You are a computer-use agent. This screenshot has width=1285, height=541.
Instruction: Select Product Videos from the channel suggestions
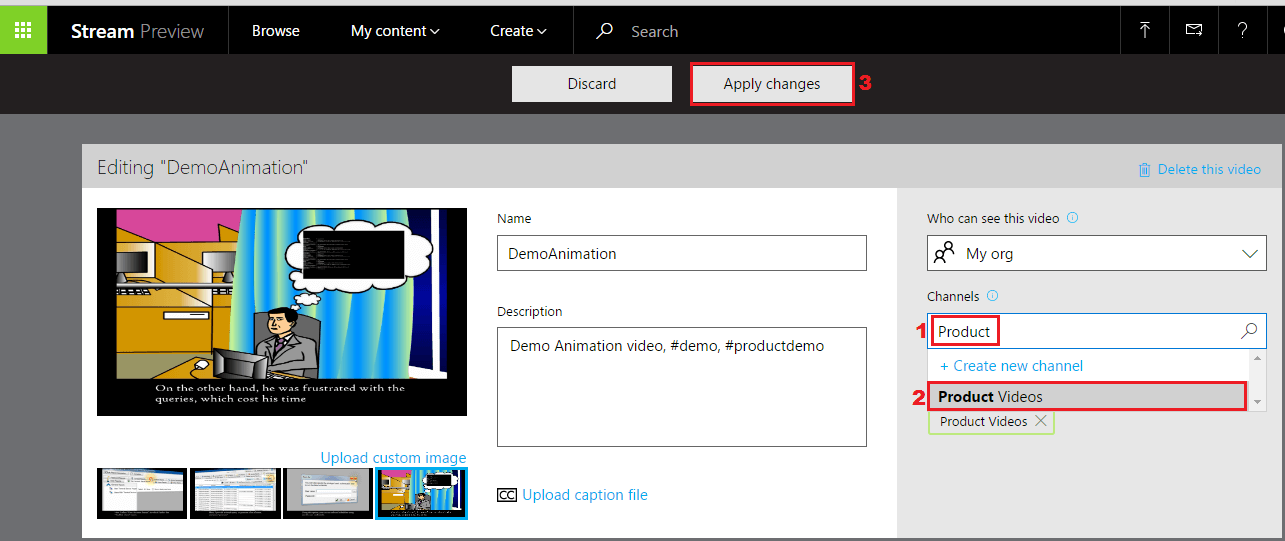point(1087,397)
